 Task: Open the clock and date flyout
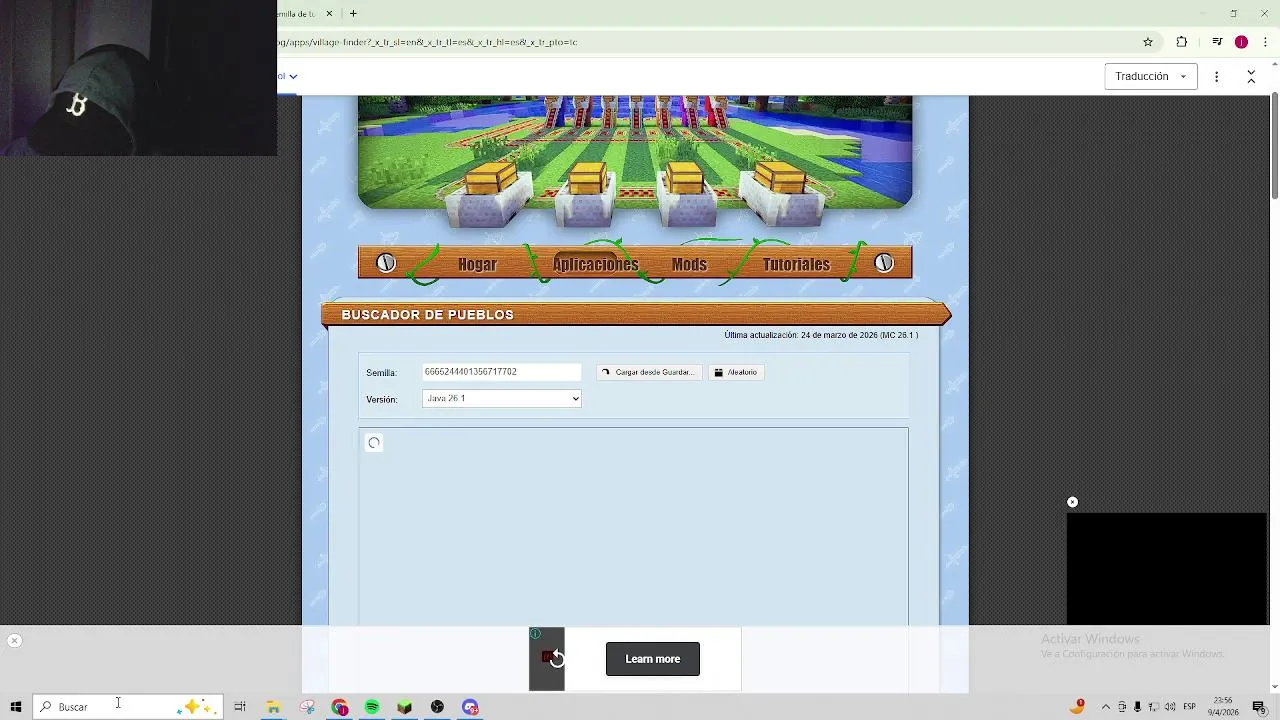point(1223,707)
